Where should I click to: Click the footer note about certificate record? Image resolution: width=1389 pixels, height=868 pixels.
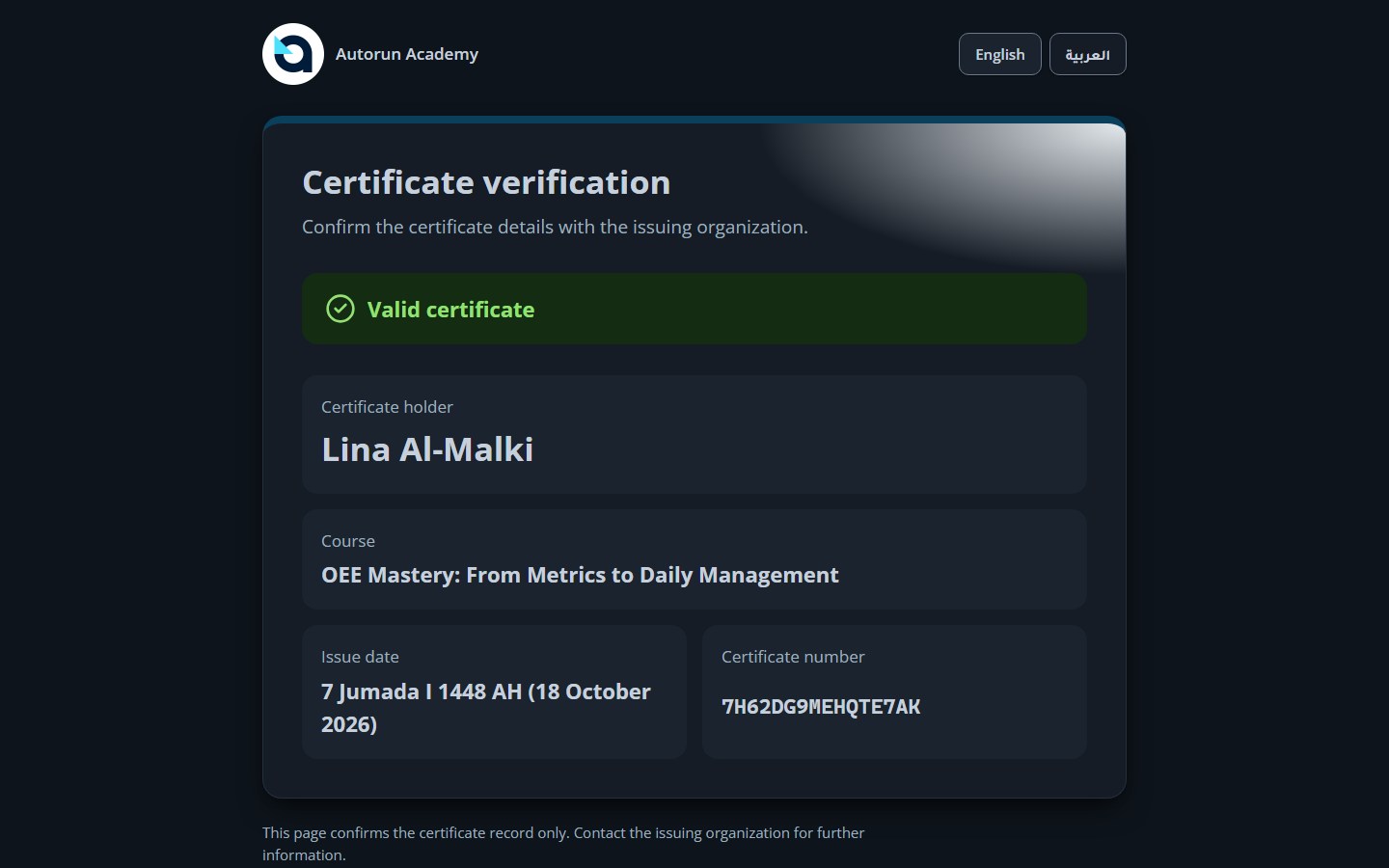coord(563,844)
